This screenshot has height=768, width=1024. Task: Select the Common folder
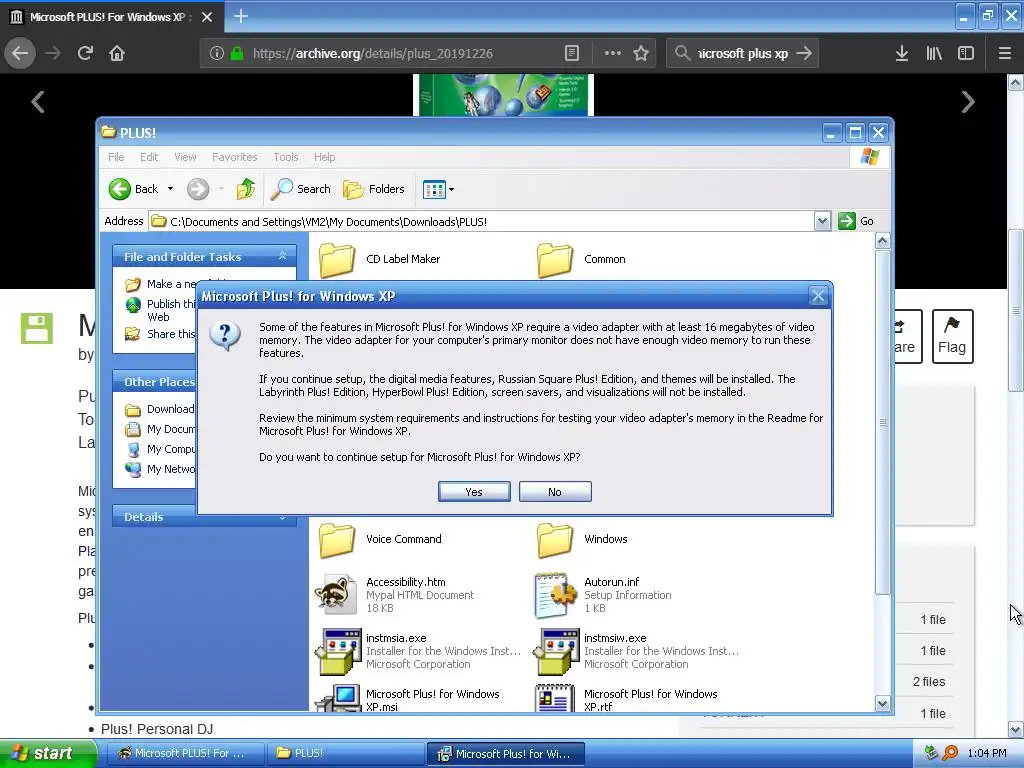click(x=581, y=259)
